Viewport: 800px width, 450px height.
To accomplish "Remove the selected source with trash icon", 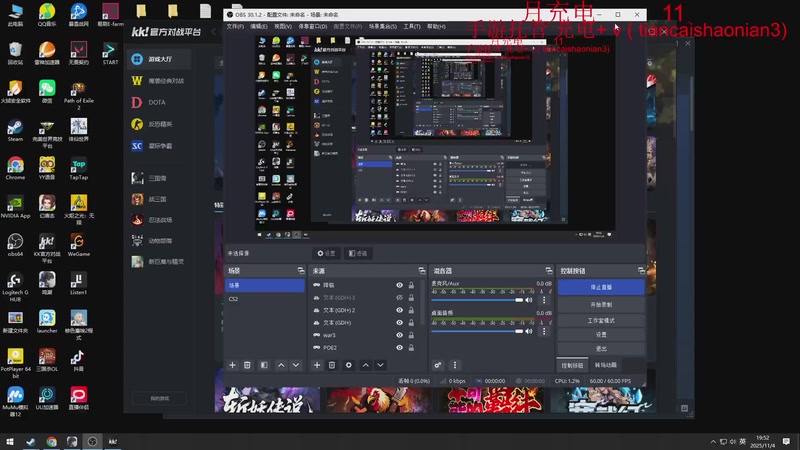I will (x=332, y=365).
